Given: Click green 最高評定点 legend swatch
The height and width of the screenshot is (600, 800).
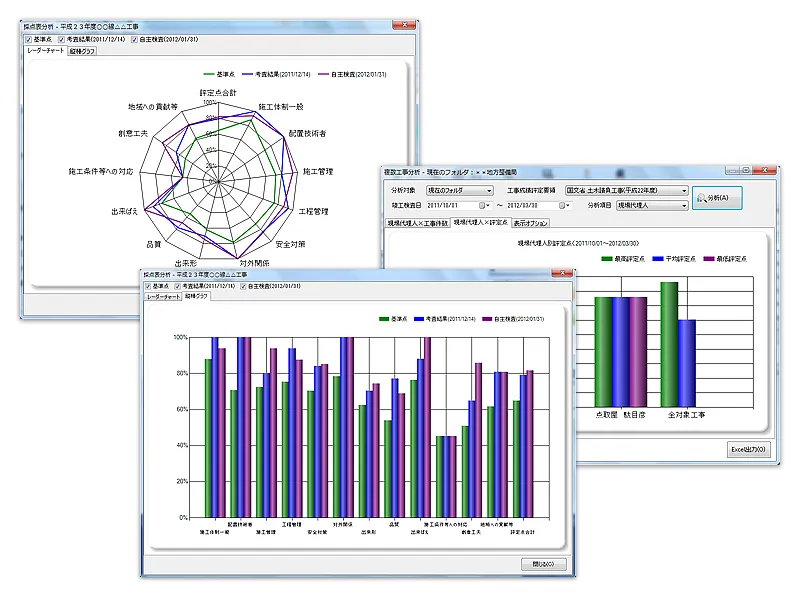Looking at the screenshot, I should click(x=607, y=259).
